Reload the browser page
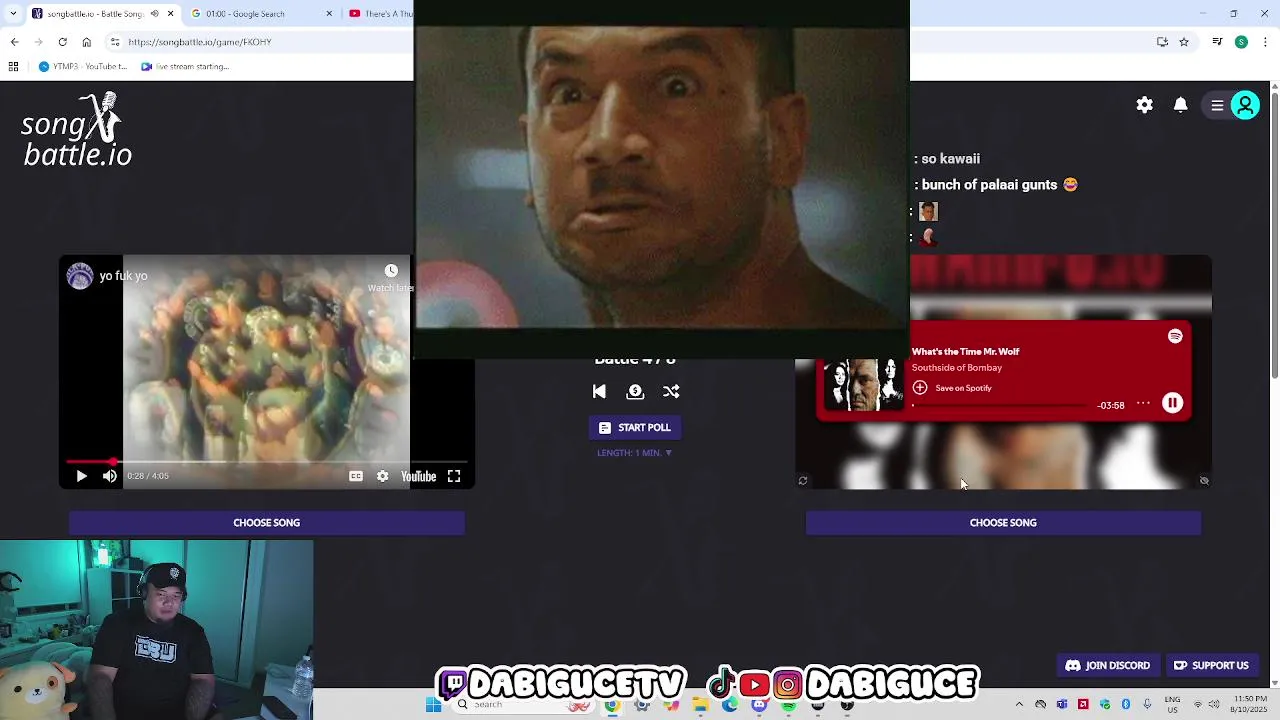The height and width of the screenshot is (720, 1280). (62, 42)
